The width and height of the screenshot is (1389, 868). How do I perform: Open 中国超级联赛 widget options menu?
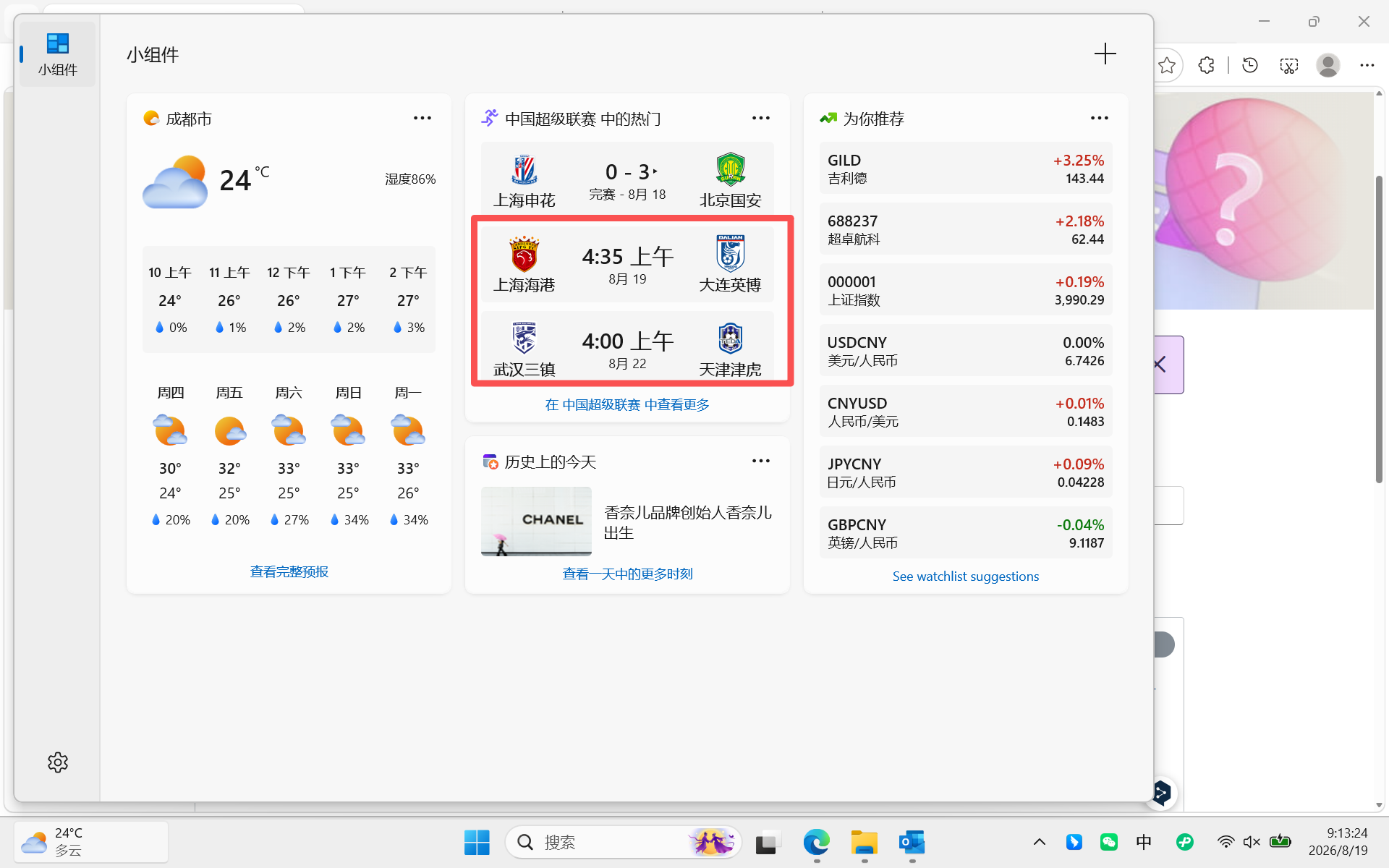761,118
